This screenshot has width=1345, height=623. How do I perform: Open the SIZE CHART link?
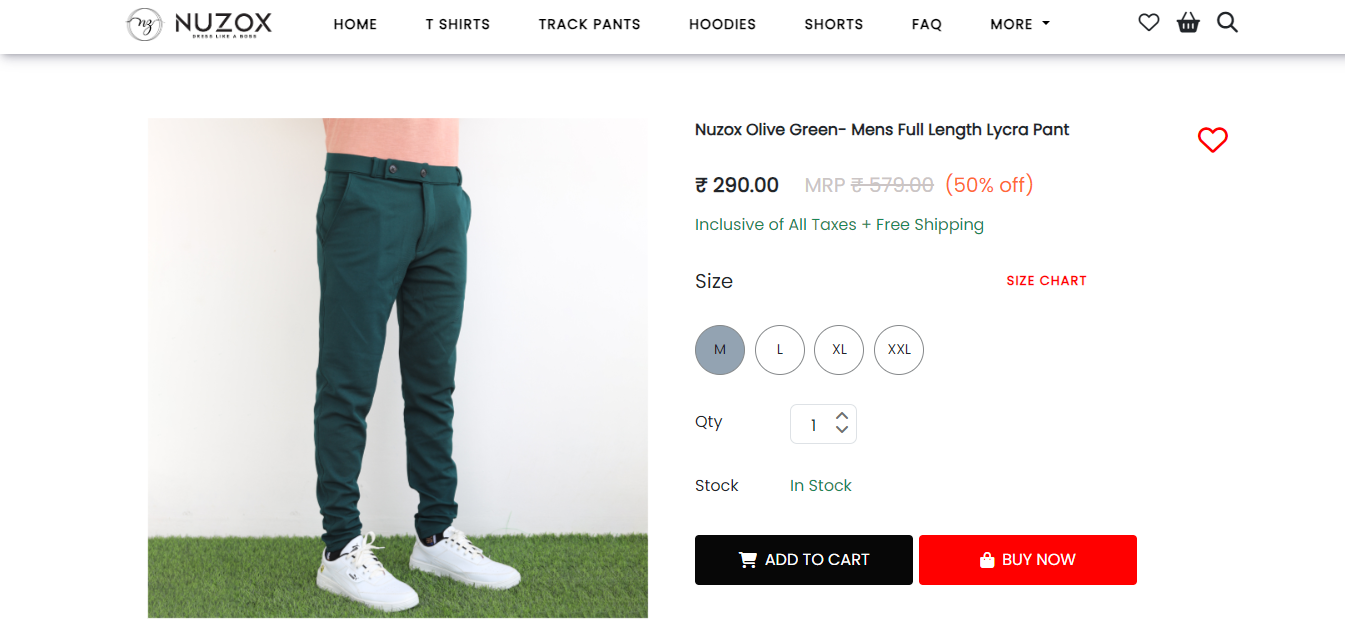(x=1046, y=281)
